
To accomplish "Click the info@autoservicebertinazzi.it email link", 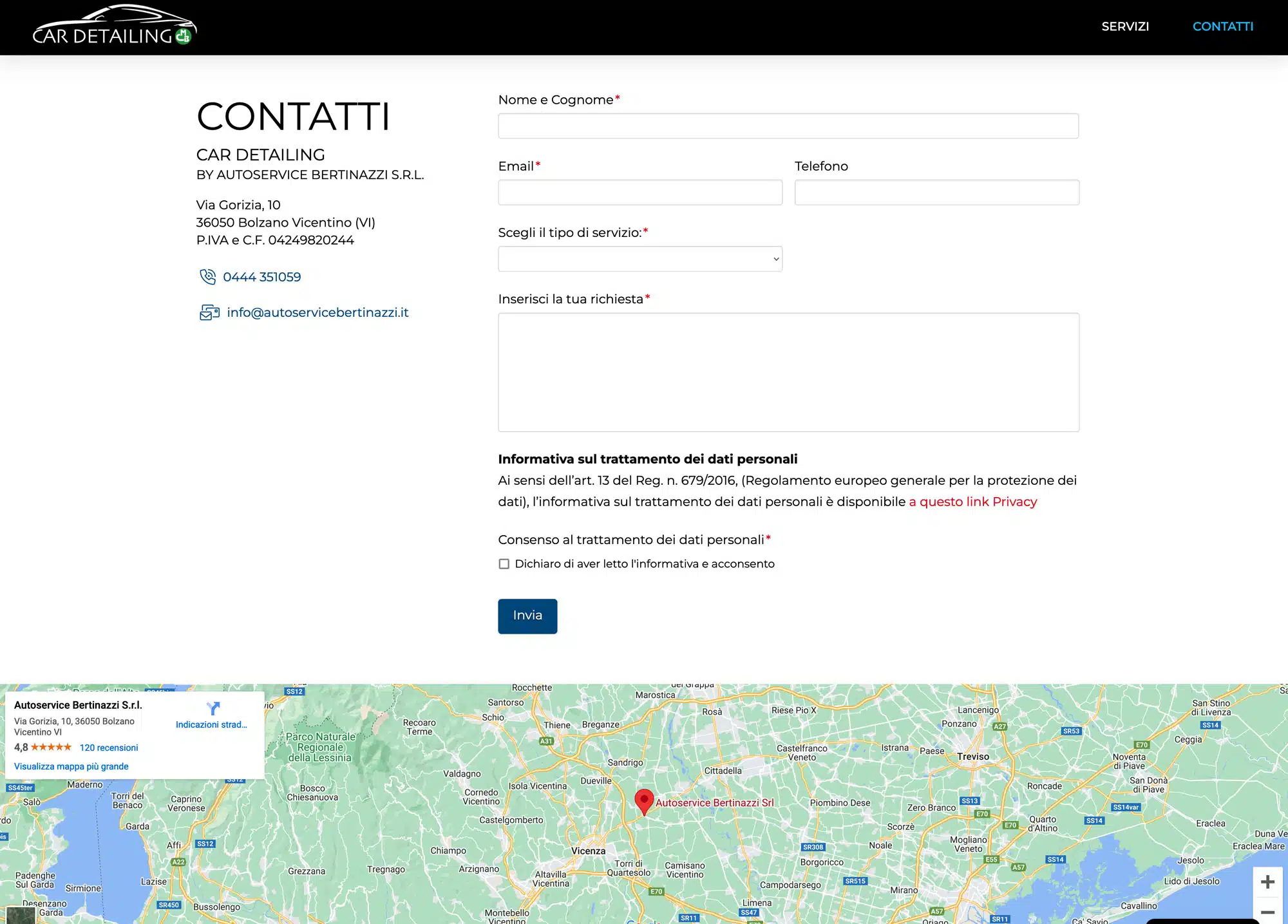I will [317, 312].
